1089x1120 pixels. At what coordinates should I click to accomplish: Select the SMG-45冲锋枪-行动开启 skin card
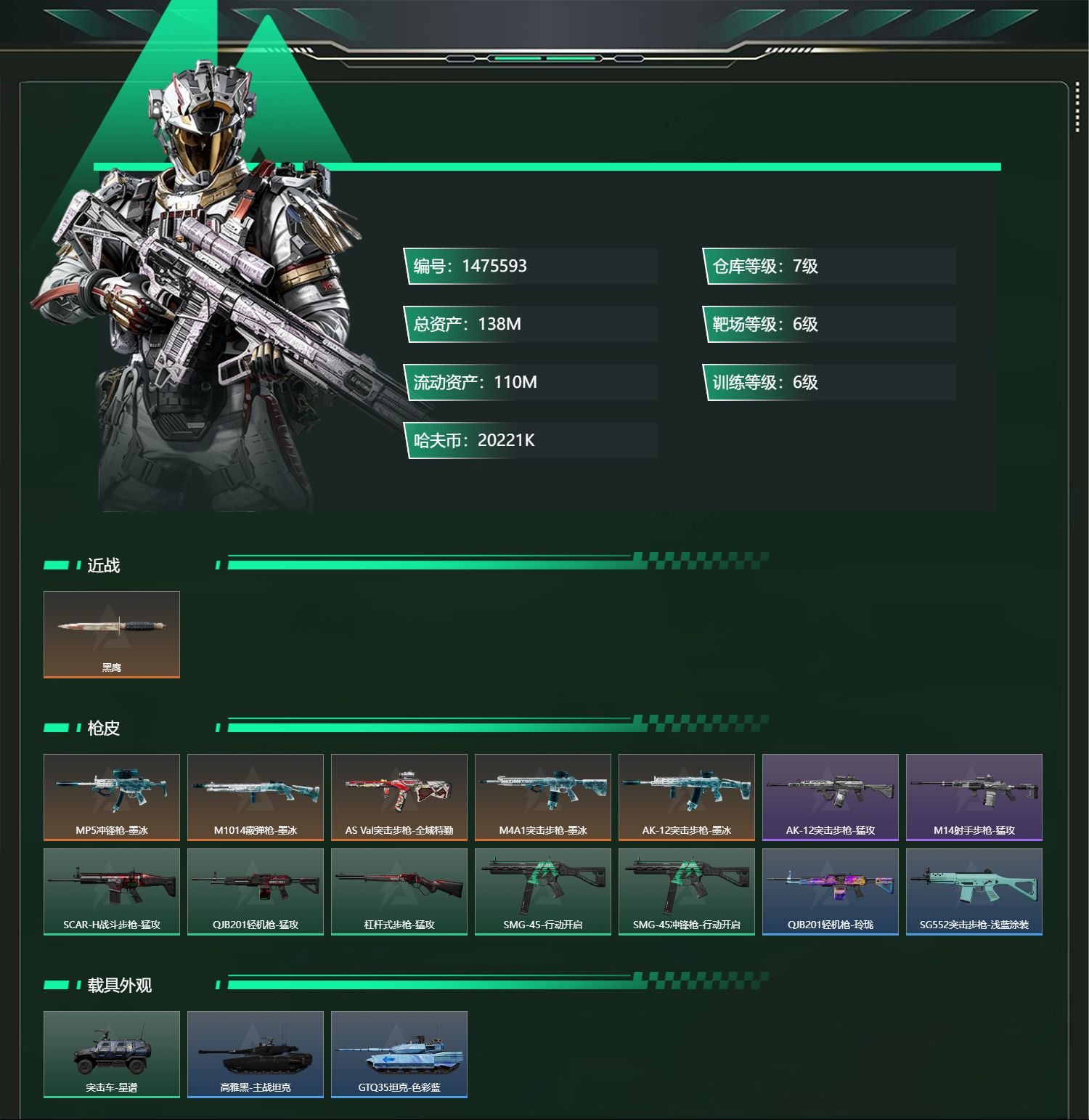687,892
